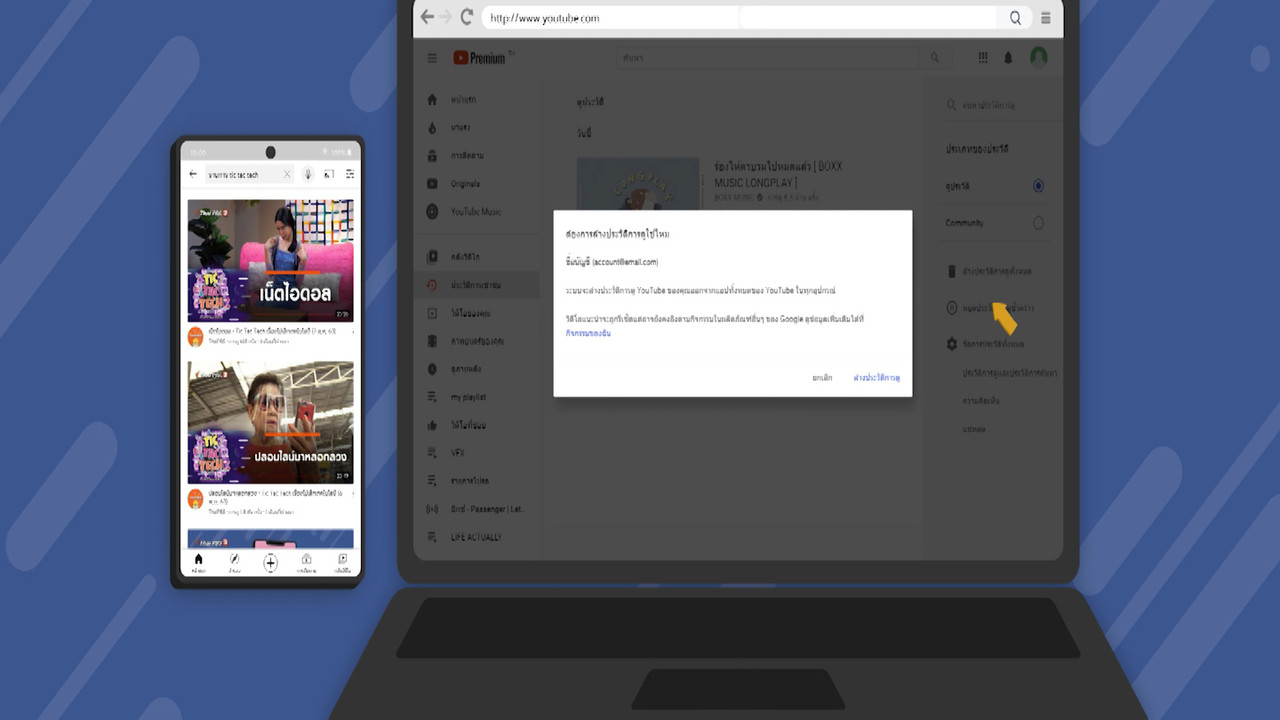Click the blue activity link in the dialog
This screenshot has height=720, width=1280.
click(588, 333)
